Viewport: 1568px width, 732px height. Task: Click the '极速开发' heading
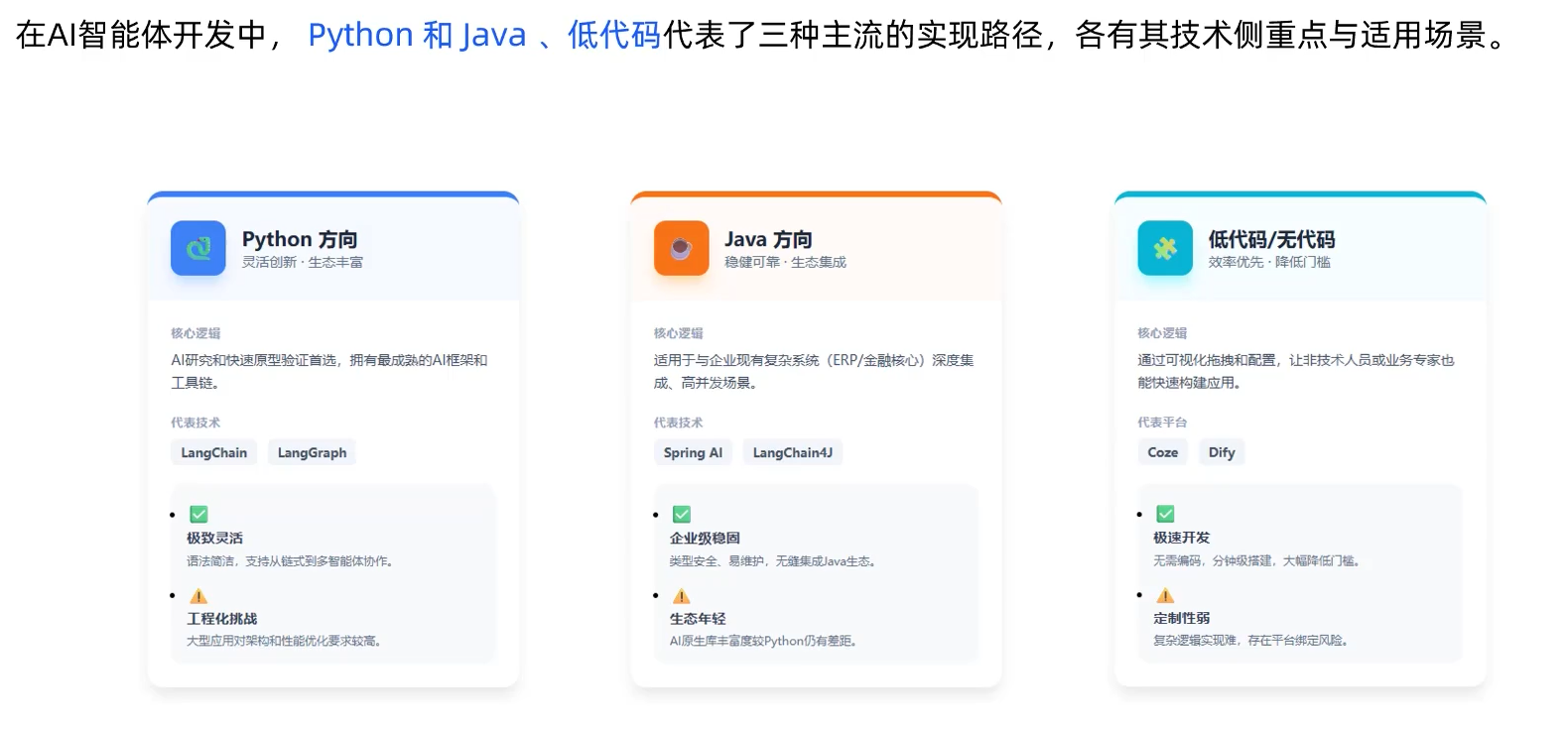(1182, 538)
